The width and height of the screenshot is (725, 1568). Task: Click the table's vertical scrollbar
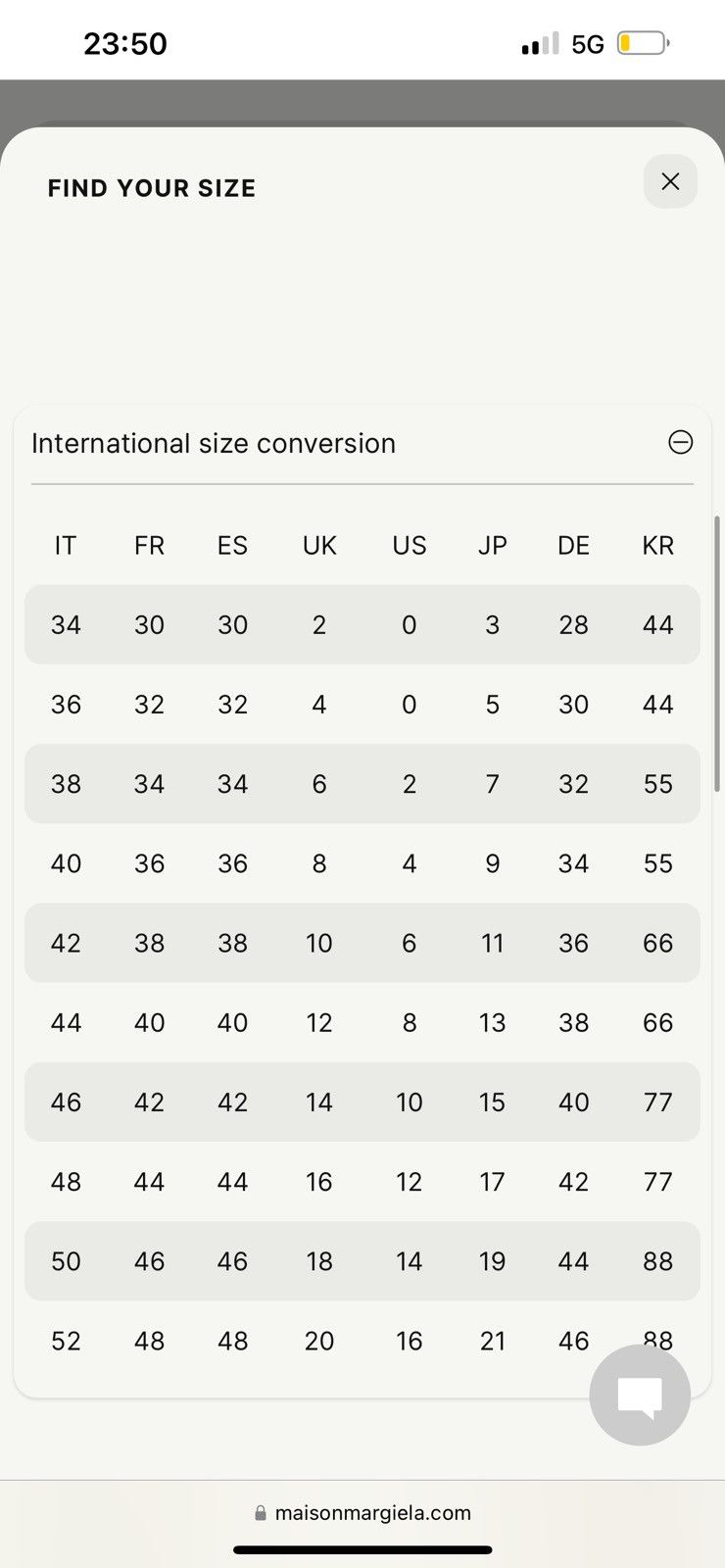tap(717, 647)
